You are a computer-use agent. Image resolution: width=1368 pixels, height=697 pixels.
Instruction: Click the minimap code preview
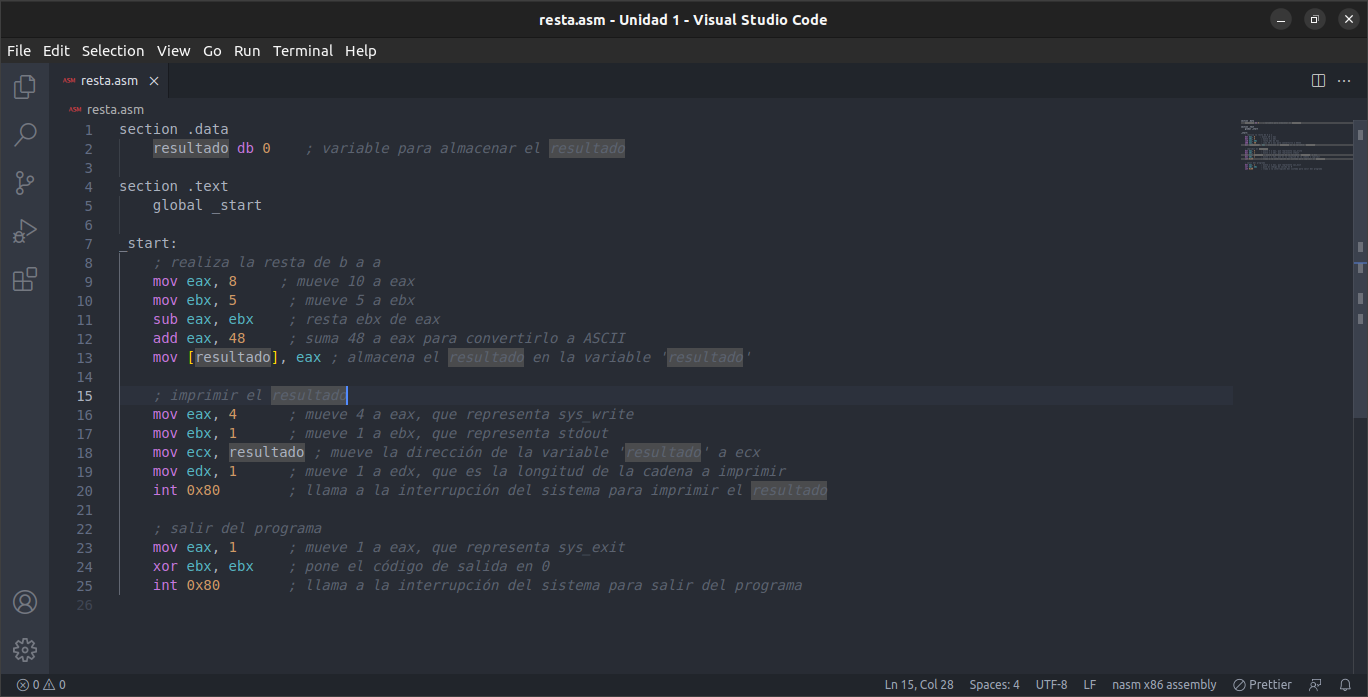tap(1295, 148)
